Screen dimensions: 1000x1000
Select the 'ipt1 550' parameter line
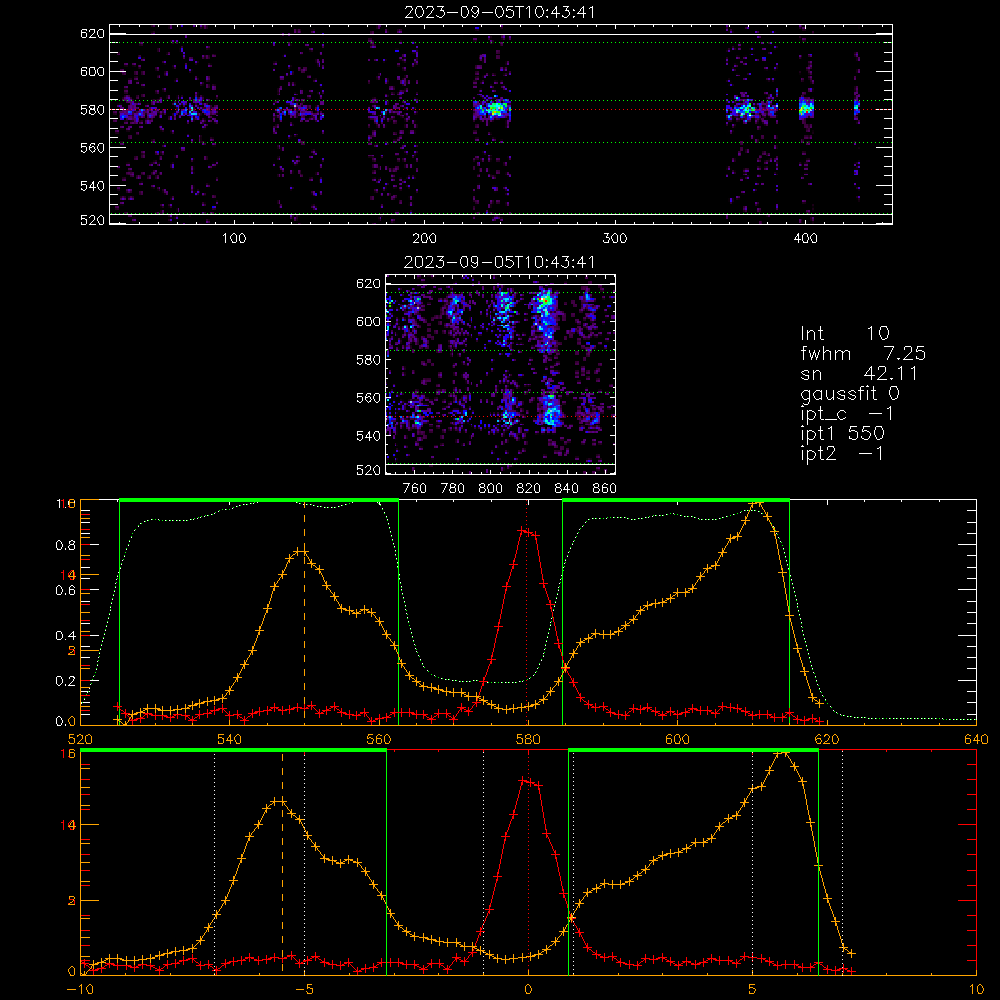coord(842,433)
